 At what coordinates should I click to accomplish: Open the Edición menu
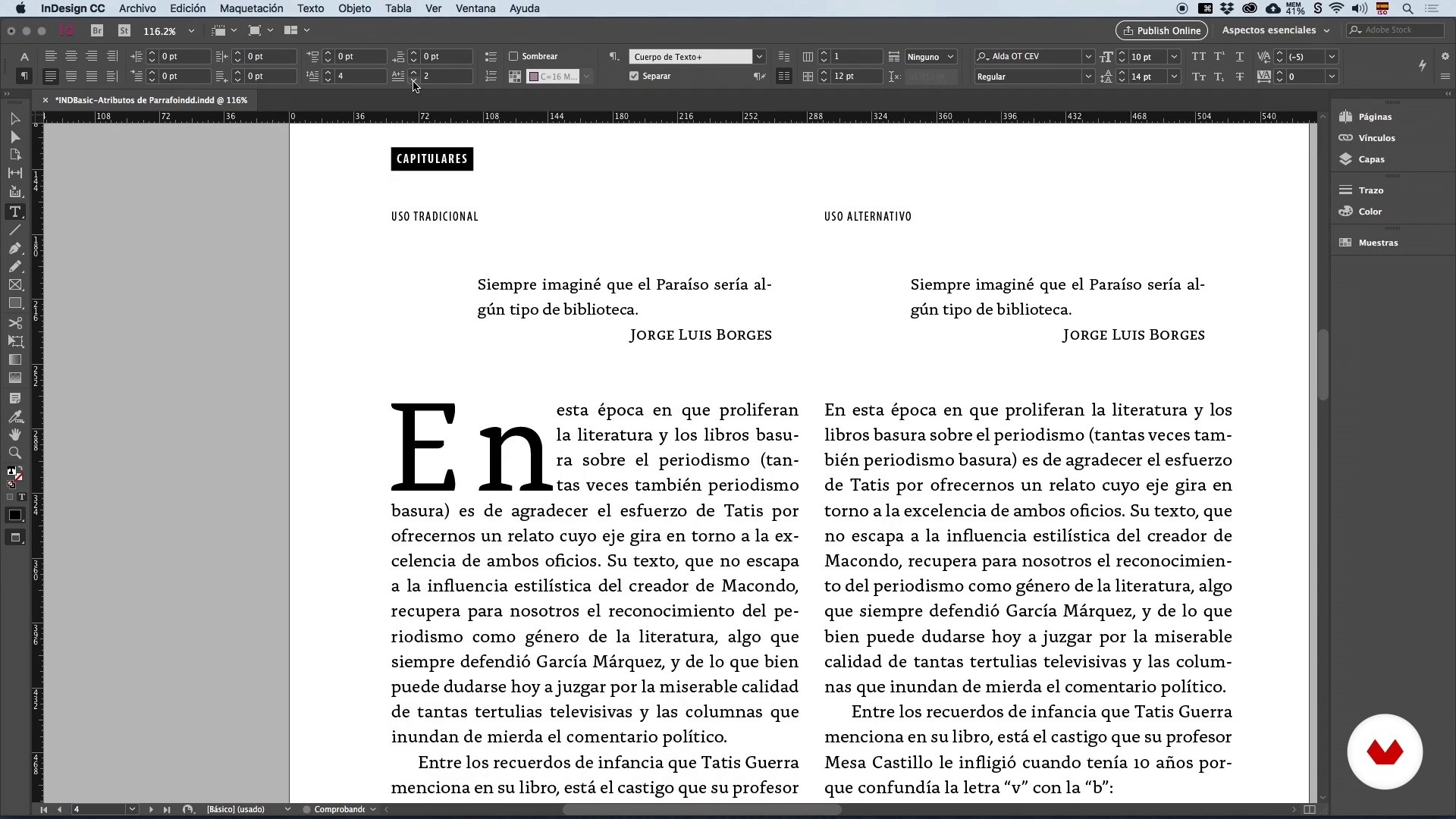click(187, 8)
